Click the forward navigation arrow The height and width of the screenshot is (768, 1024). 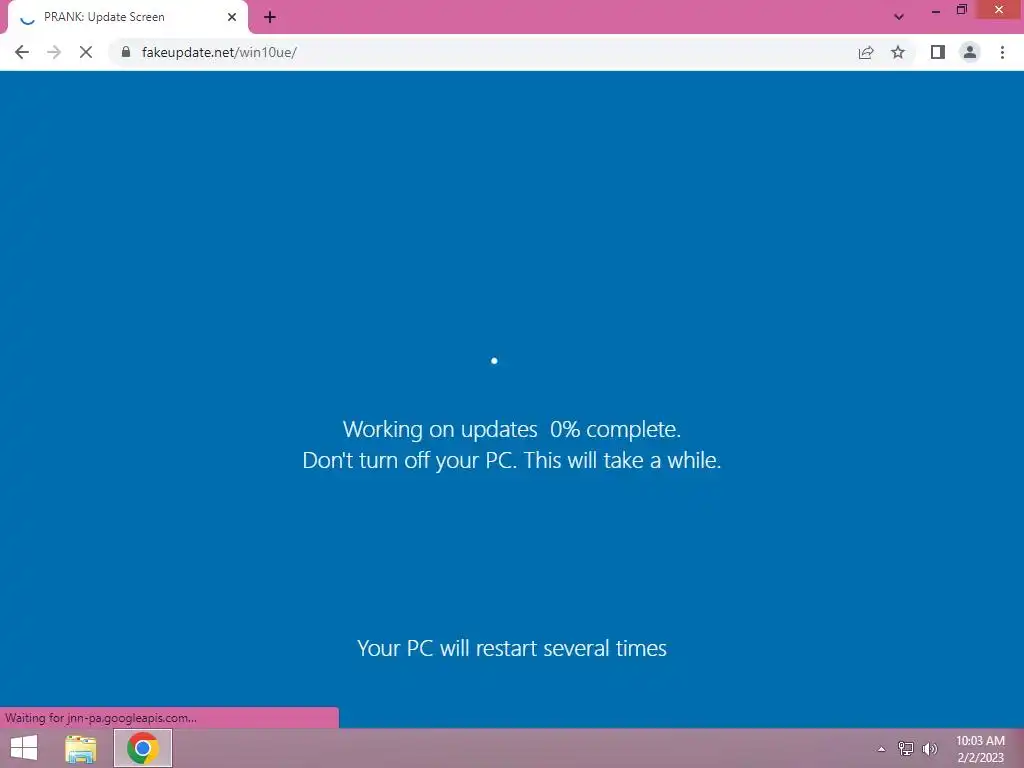[54, 52]
